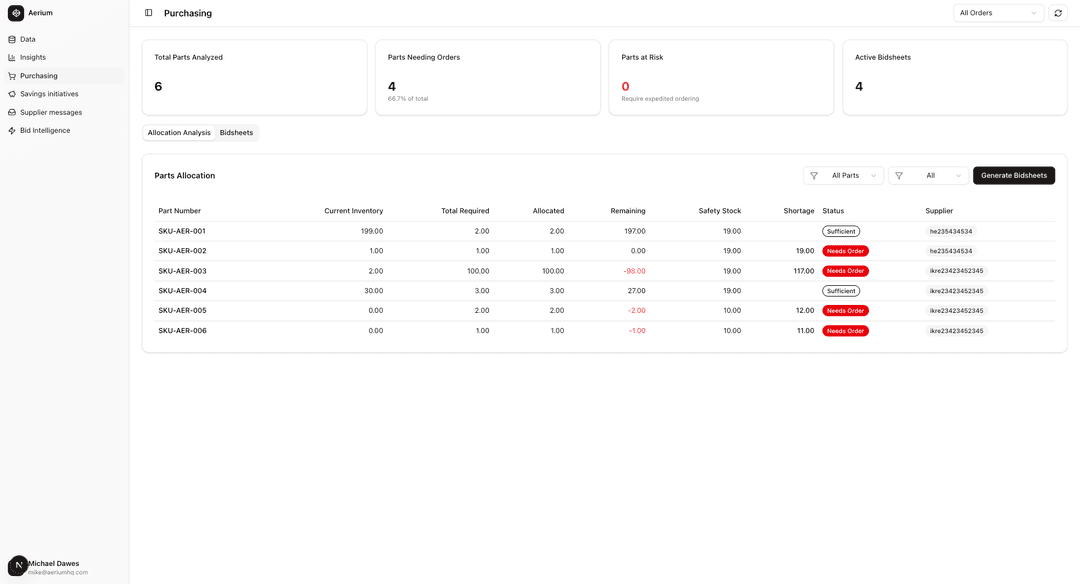Select the Allocation Analysis tab
The height and width of the screenshot is (584, 1080).
click(x=179, y=133)
